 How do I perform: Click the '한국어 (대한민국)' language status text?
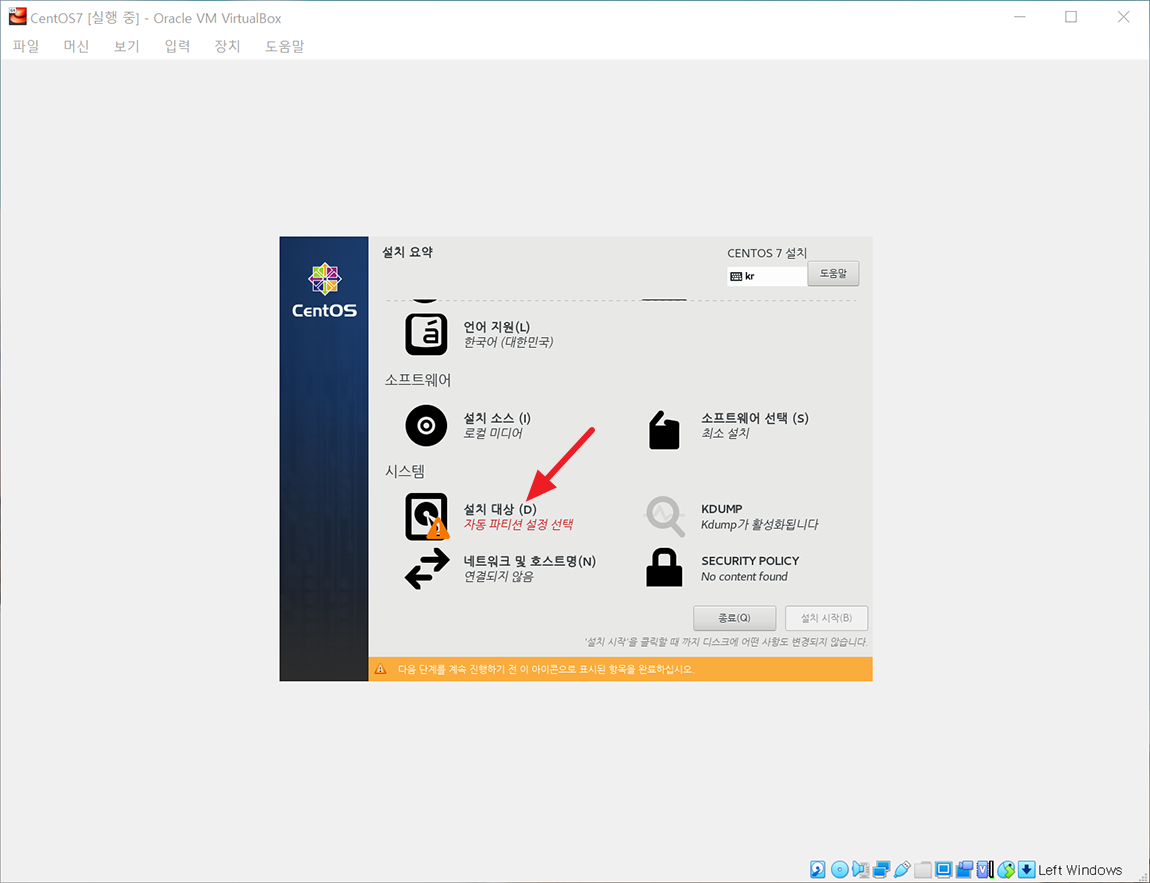tap(508, 342)
